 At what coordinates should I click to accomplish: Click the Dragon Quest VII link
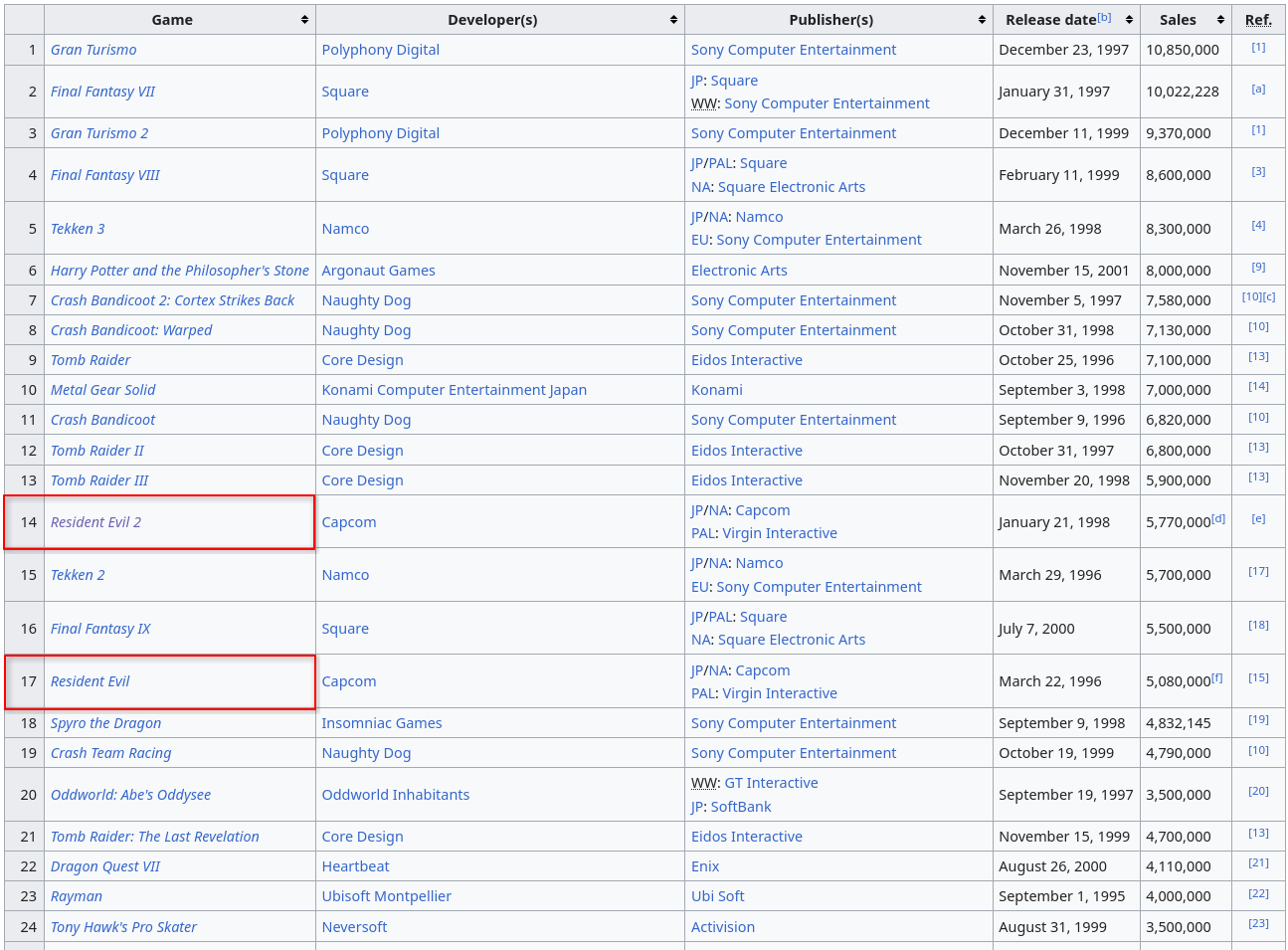pos(105,866)
